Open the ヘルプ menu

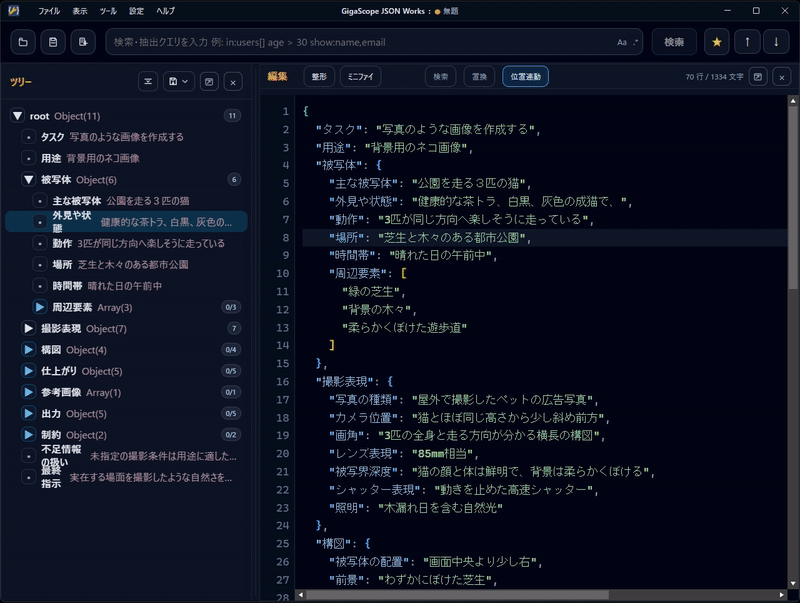(165, 11)
